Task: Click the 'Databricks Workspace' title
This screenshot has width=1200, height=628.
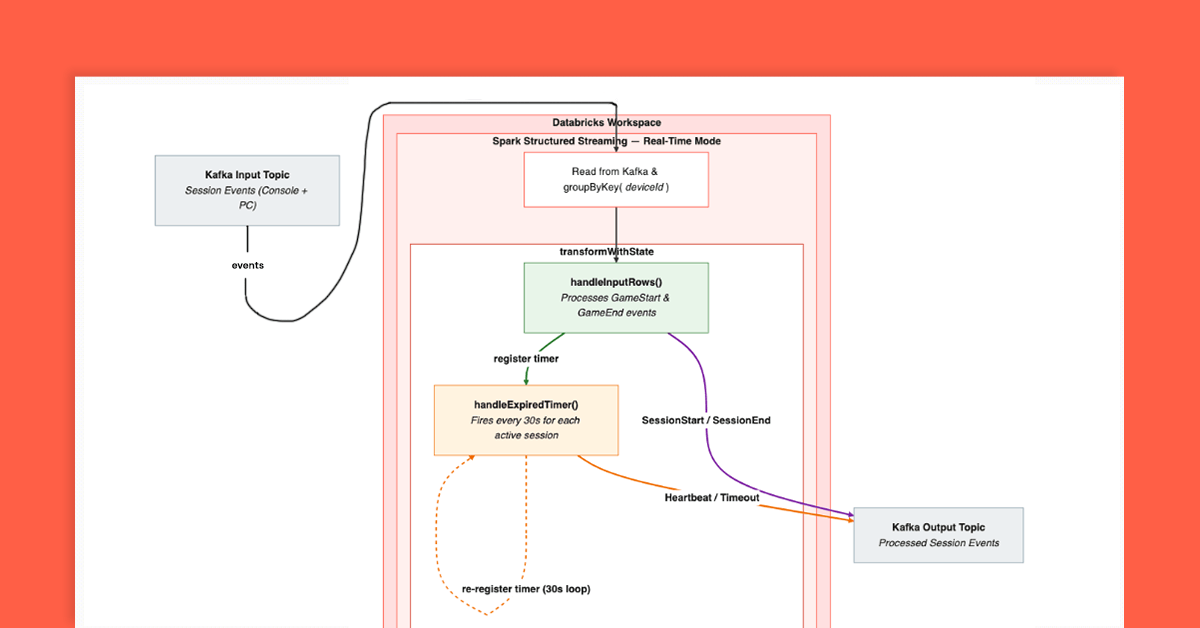Action: tap(606, 123)
